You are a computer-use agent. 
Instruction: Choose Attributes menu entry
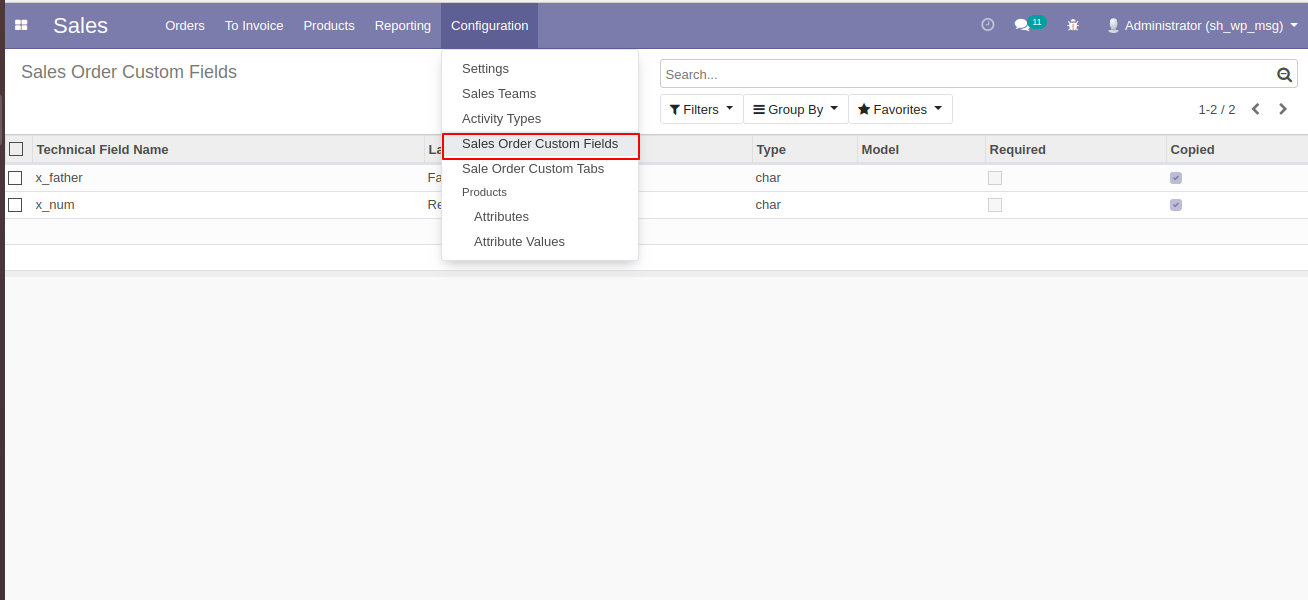coord(540,216)
